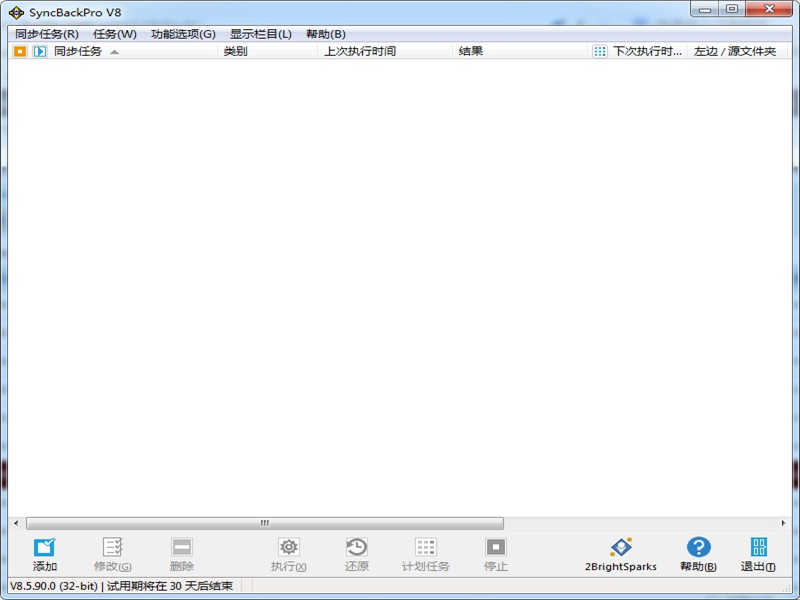Click the 删除 (Delete) toolbar icon
The width and height of the screenshot is (800, 600).
tap(182, 547)
